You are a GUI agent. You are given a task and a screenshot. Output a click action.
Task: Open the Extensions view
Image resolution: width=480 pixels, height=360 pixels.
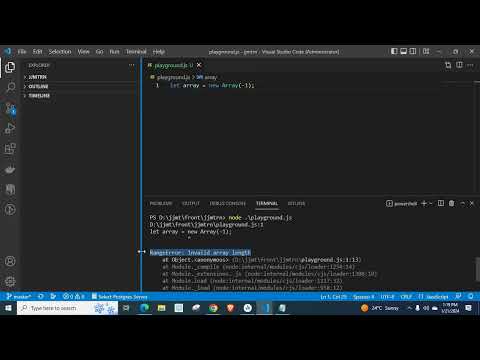[x=10, y=149]
